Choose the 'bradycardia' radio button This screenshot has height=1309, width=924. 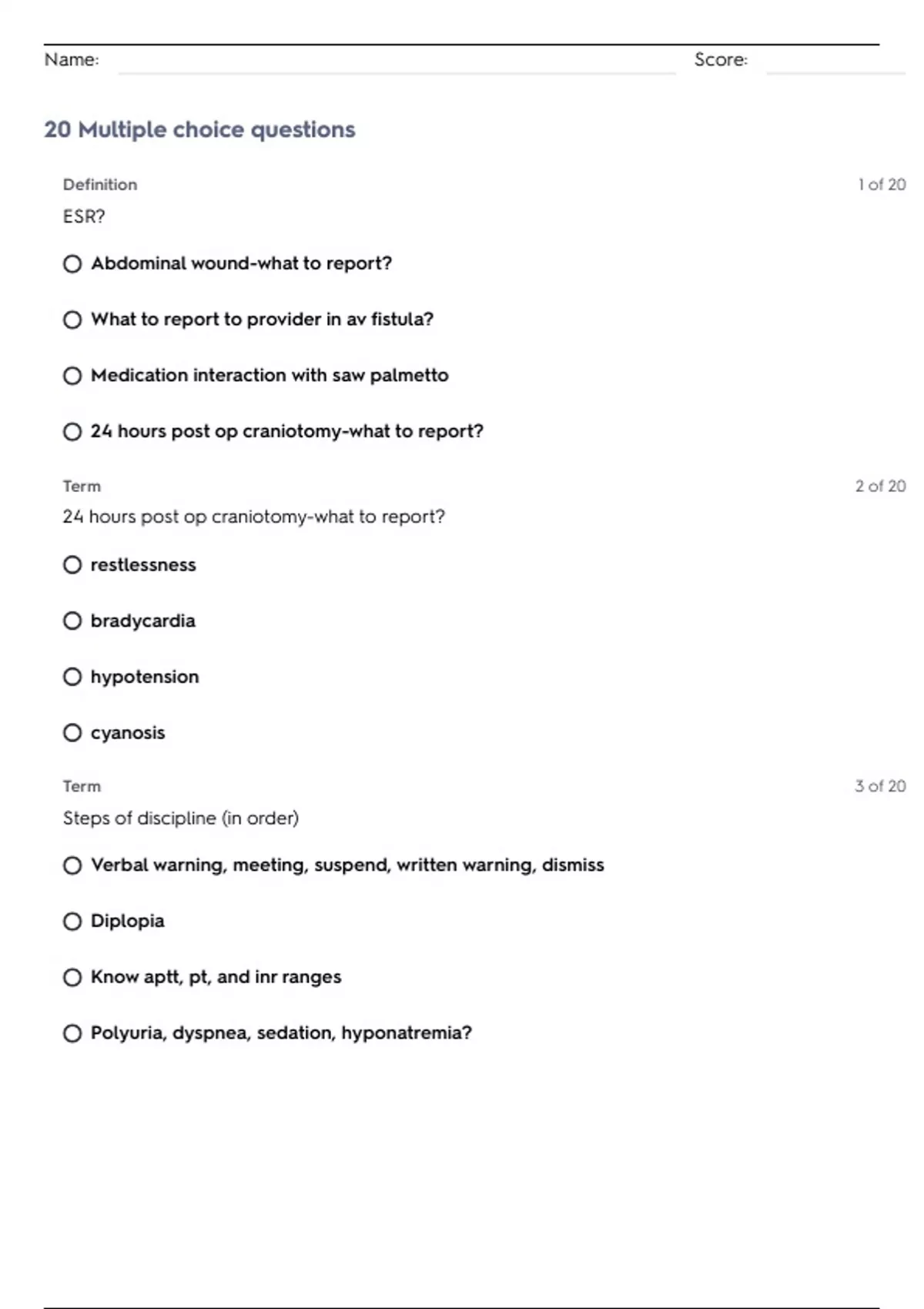click(x=72, y=621)
